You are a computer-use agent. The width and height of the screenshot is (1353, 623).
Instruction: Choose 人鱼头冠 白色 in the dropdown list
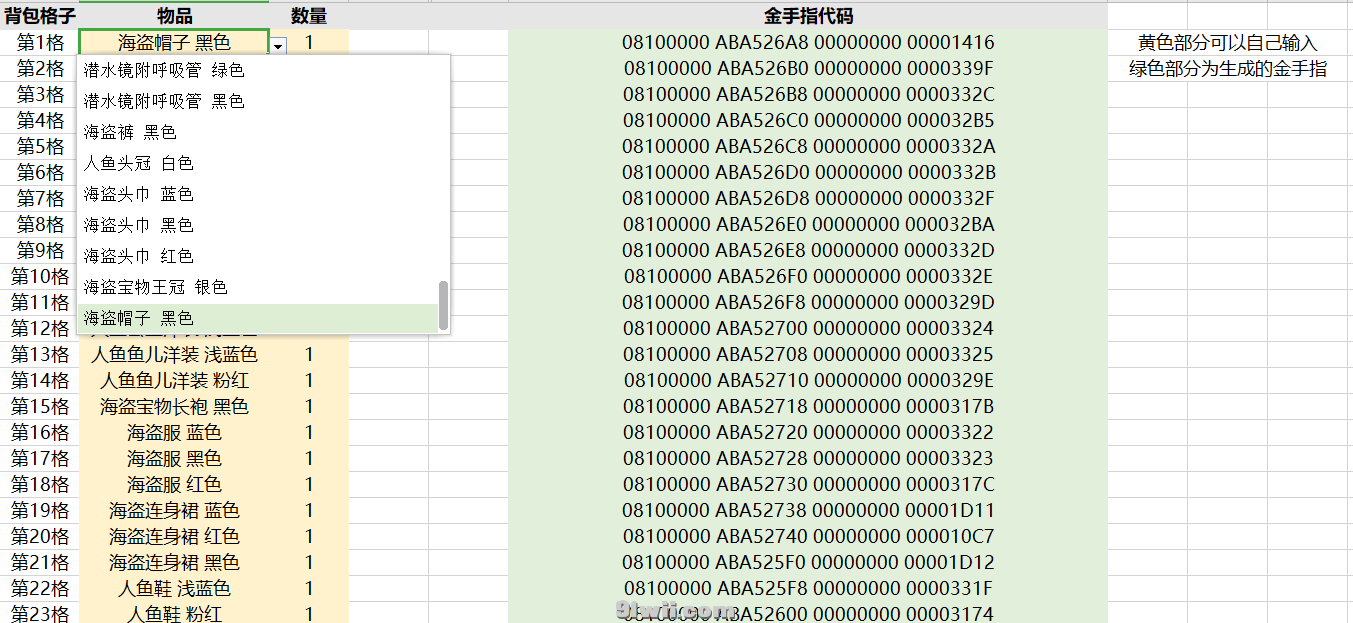coord(258,163)
